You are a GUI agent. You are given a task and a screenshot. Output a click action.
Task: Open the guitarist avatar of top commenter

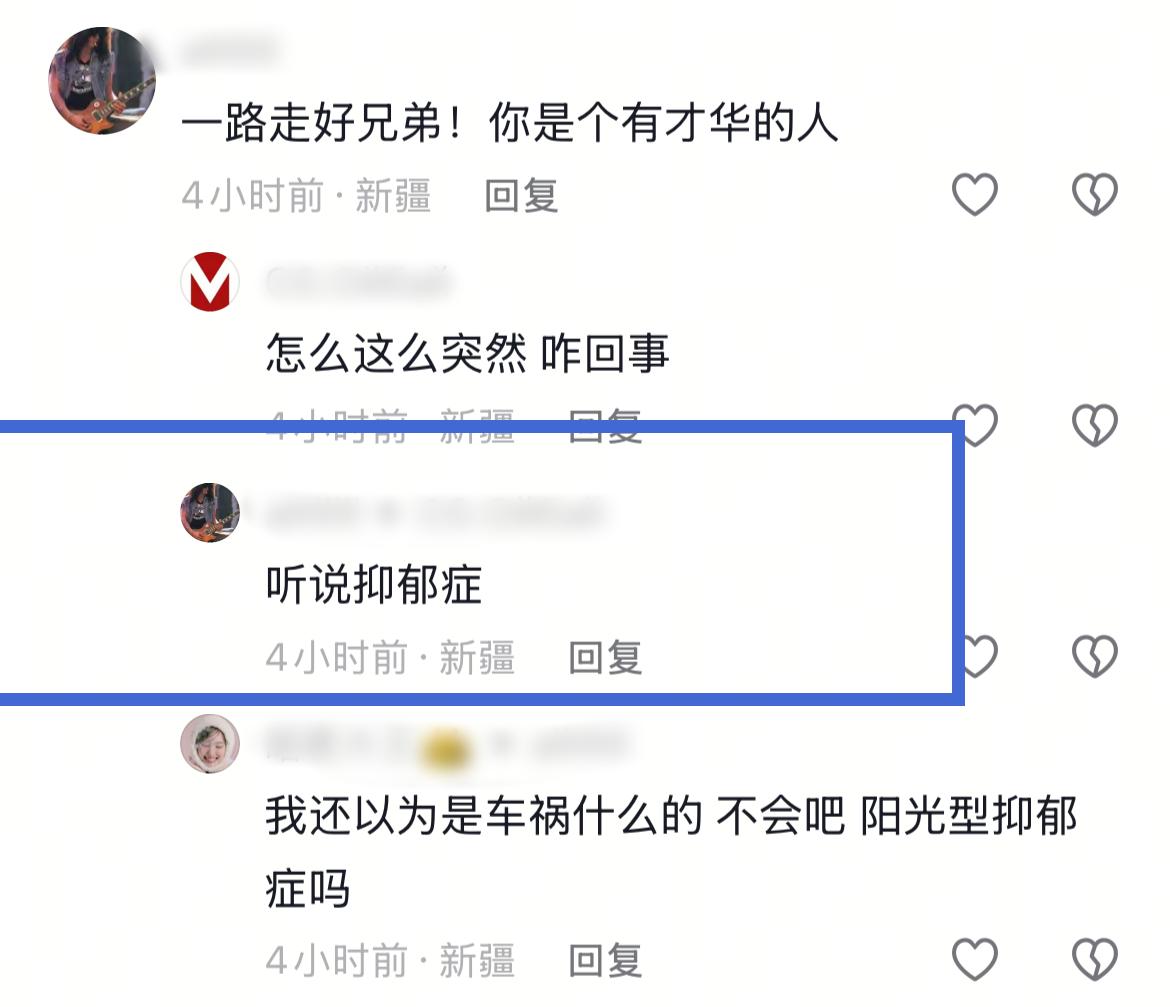point(102,81)
